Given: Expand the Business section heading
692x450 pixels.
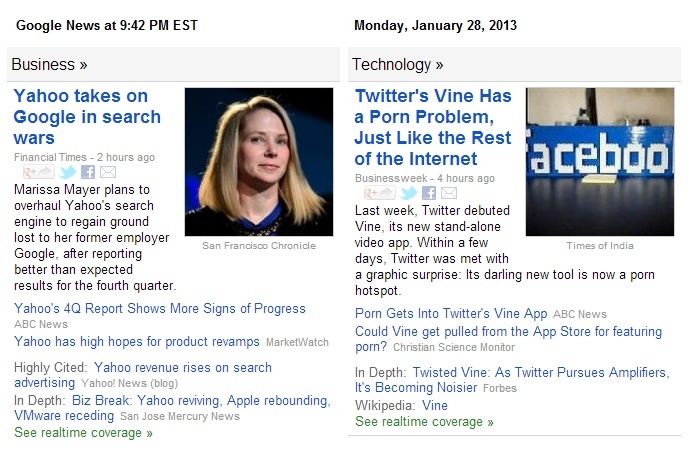Looking at the screenshot, I should pos(49,65).
